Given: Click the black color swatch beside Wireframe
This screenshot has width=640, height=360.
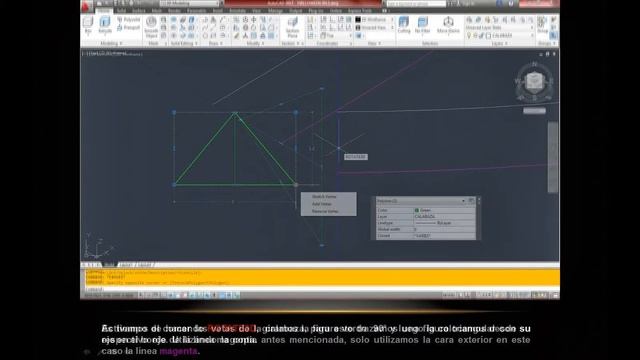Looking at the screenshot, I should 358,20.
